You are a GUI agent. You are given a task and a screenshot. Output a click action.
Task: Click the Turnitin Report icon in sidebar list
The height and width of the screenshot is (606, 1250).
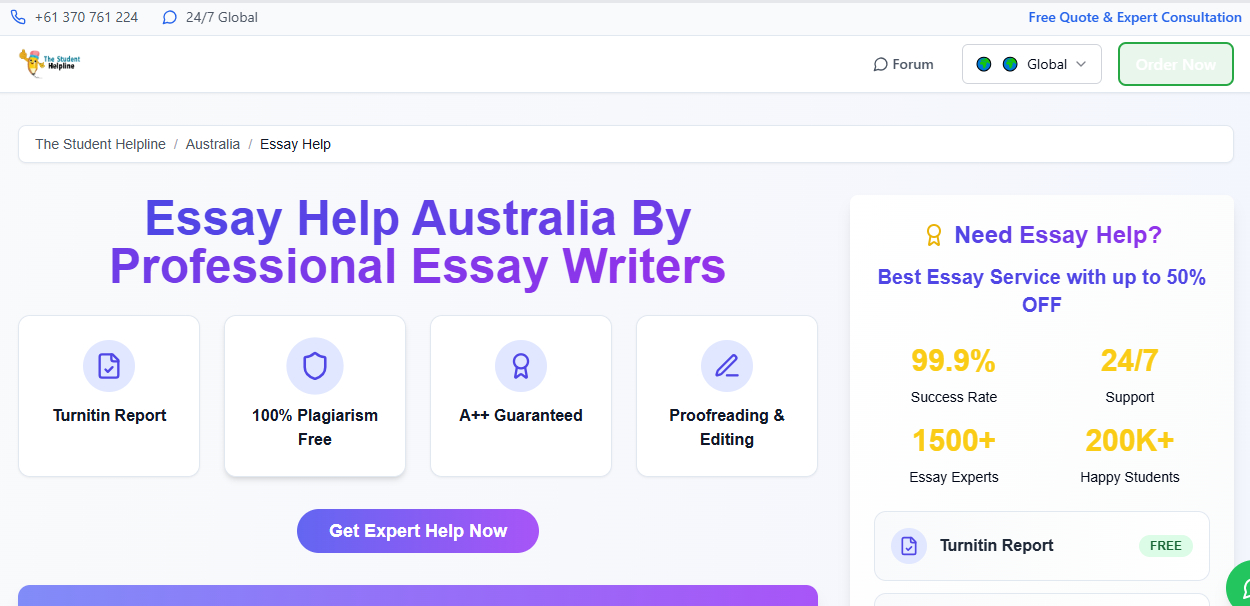tap(909, 546)
